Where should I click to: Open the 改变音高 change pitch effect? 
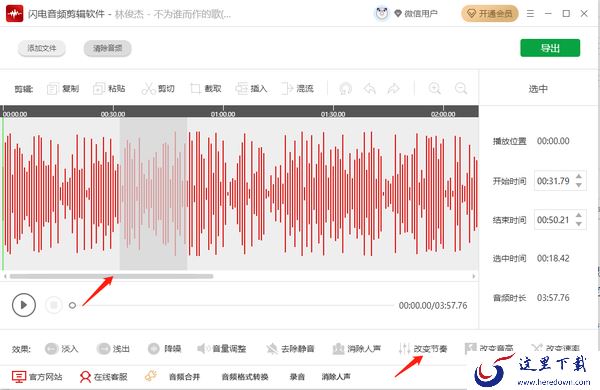pos(489,348)
